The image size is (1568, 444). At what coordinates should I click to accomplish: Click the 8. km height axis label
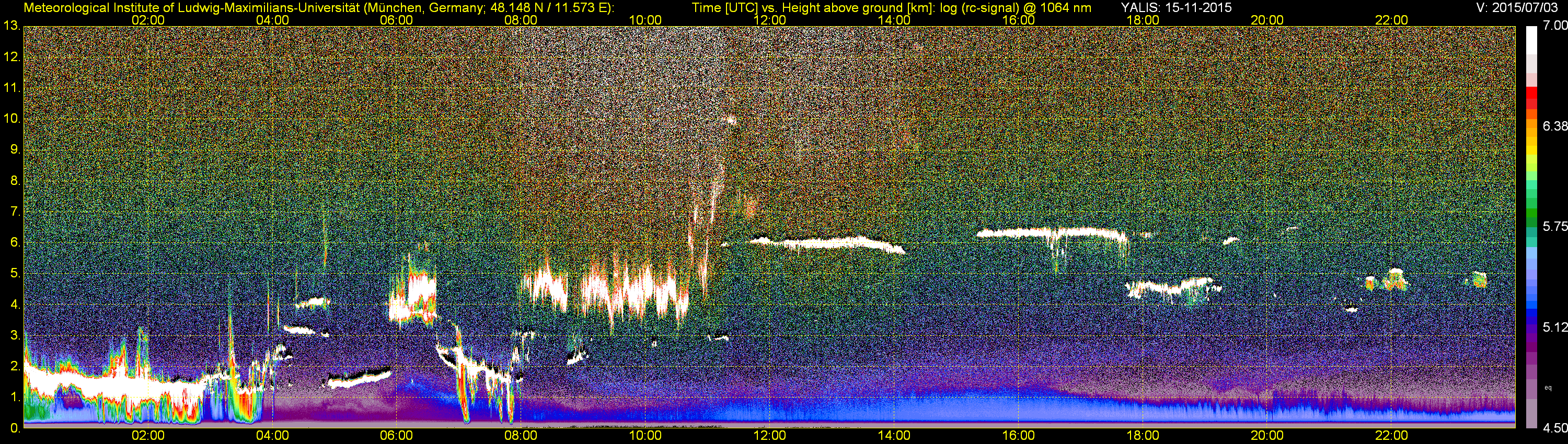click(15, 181)
